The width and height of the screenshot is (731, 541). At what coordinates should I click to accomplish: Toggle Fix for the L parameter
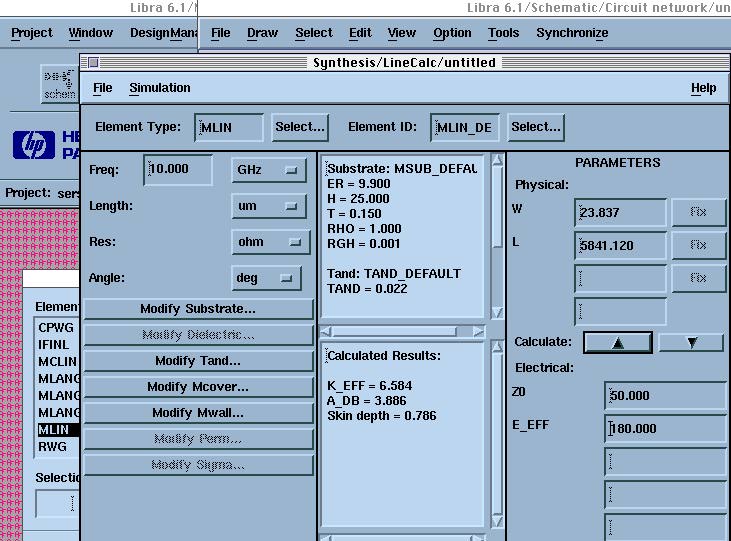pyautogui.click(x=698, y=245)
